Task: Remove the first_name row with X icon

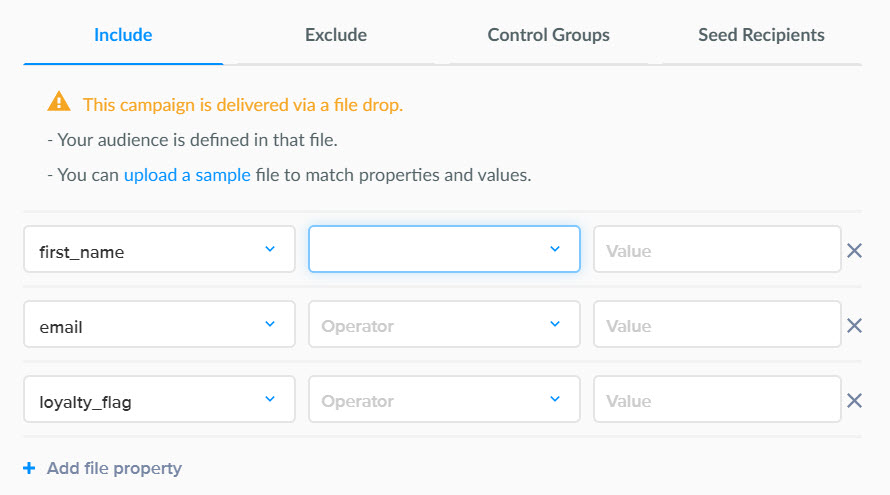Action: [854, 250]
